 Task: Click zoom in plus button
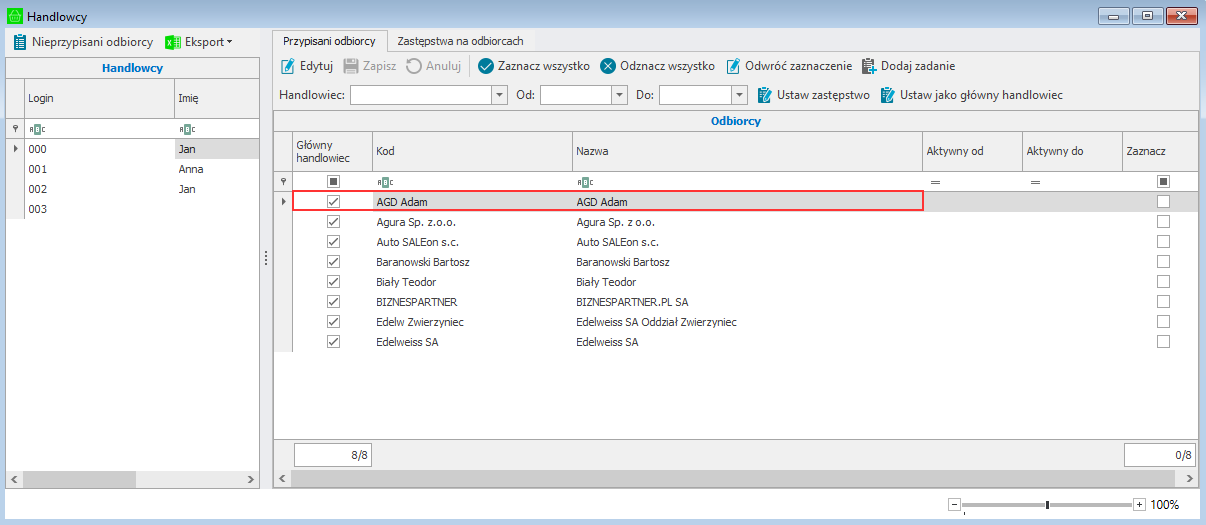click(x=1139, y=505)
